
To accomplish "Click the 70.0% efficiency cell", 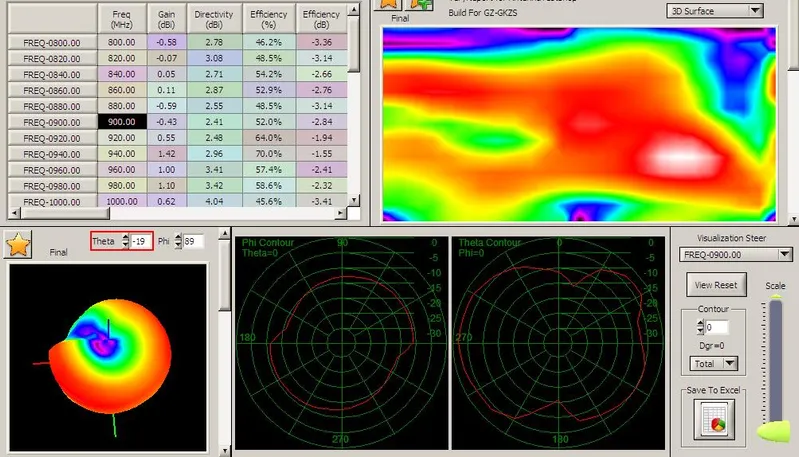I will click(x=269, y=154).
